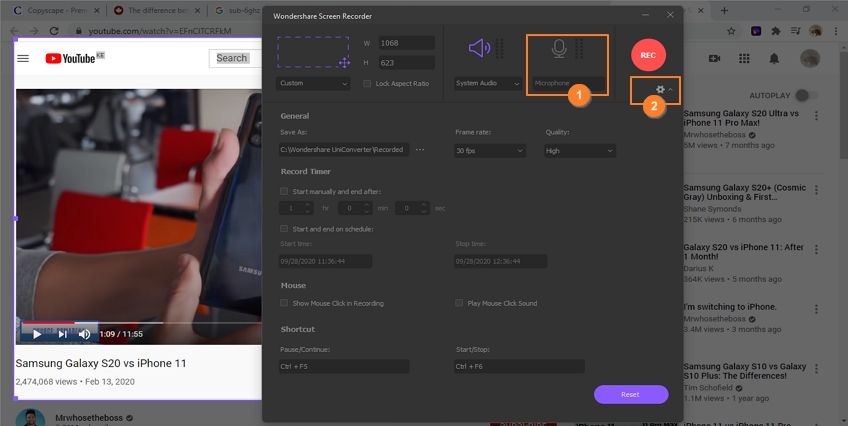The width and height of the screenshot is (848, 426).
Task: Open Galaxy S20+ Cosmic Gray Unboxing video
Action: click(745, 192)
